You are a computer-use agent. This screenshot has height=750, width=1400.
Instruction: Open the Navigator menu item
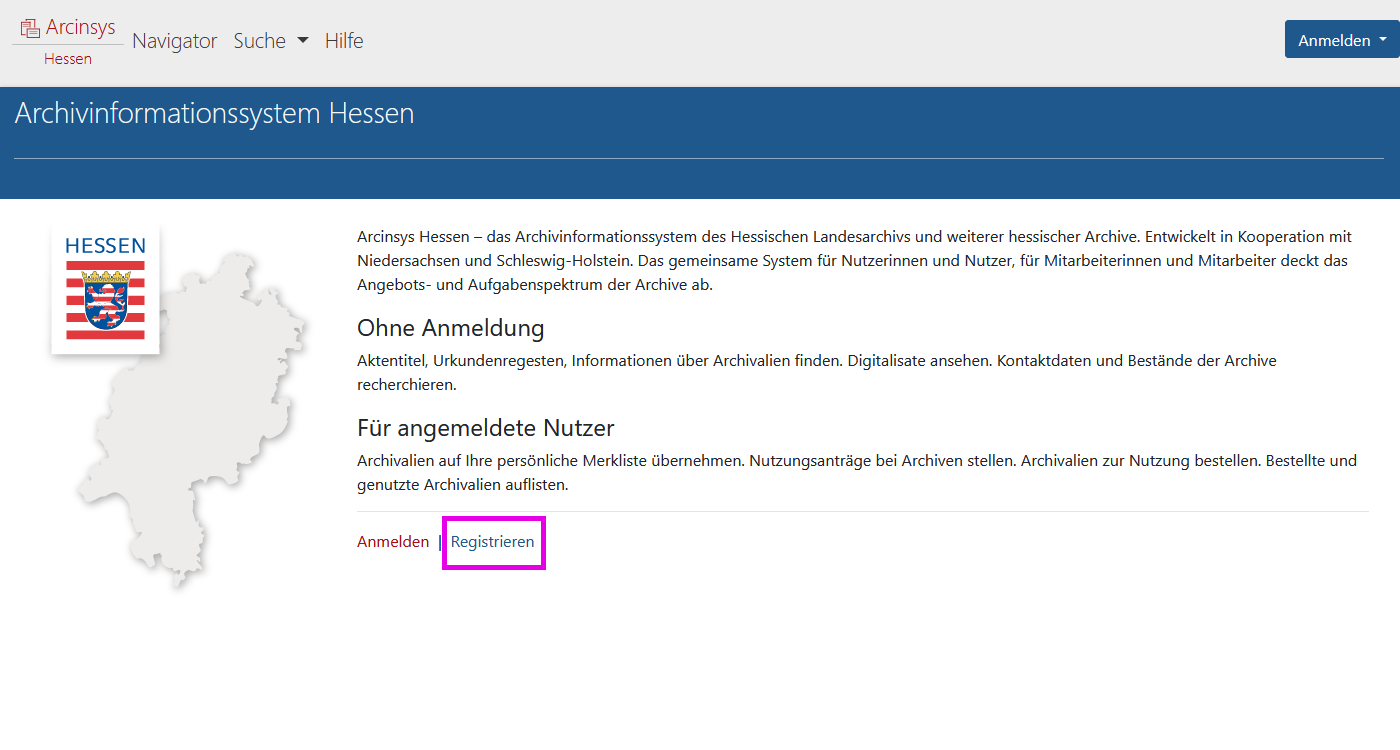pos(175,41)
